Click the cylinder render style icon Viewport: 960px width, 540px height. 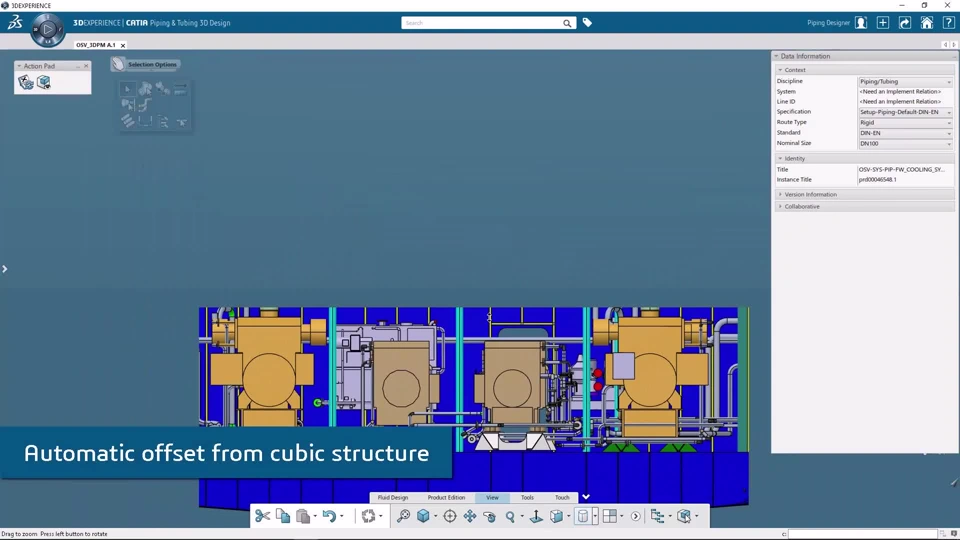point(583,516)
